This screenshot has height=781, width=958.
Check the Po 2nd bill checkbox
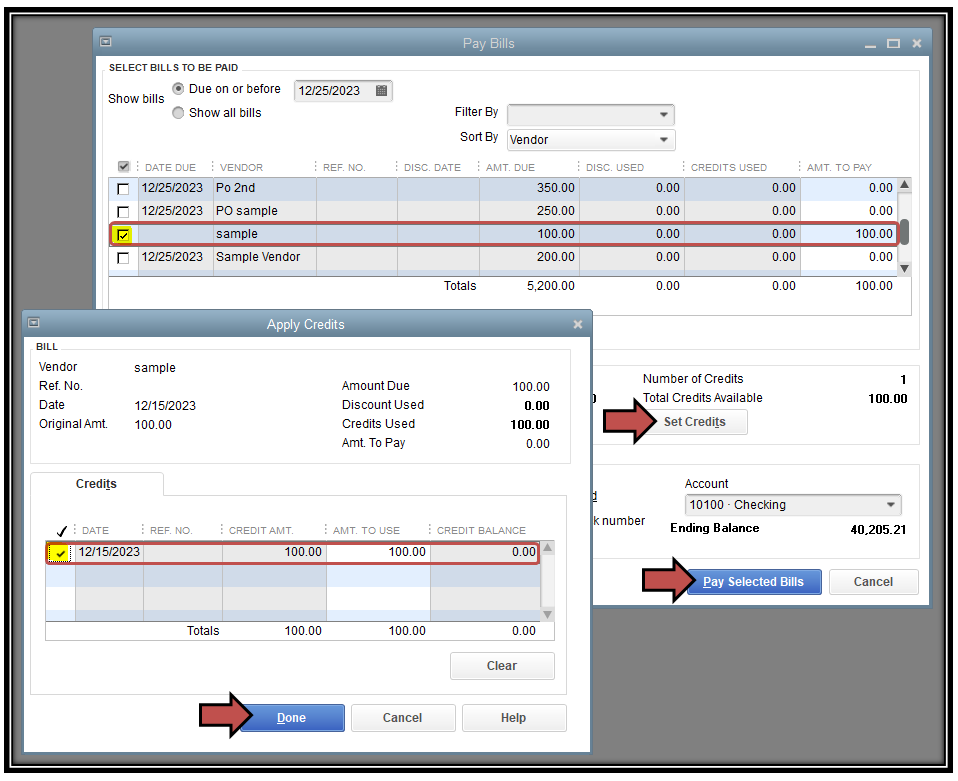click(x=123, y=189)
